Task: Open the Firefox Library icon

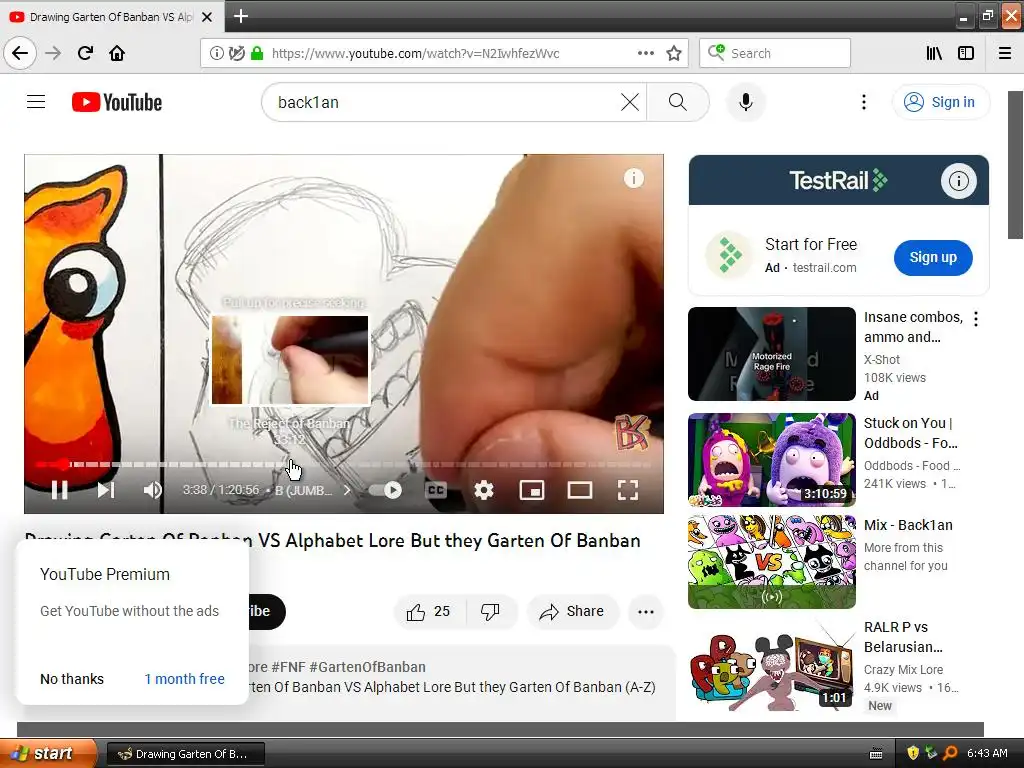Action: (934, 53)
